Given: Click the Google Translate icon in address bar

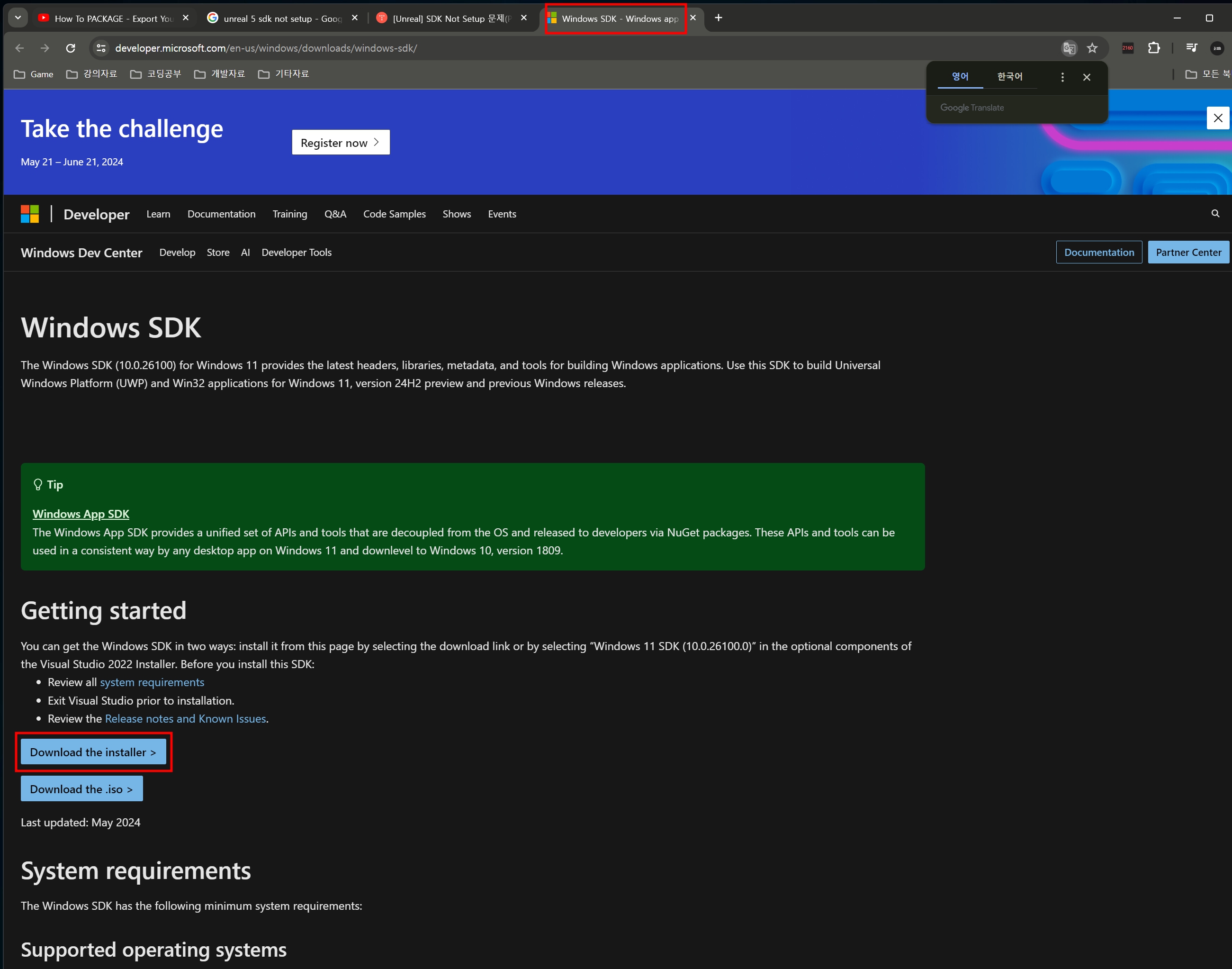Looking at the screenshot, I should pyautogui.click(x=1069, y=48).
